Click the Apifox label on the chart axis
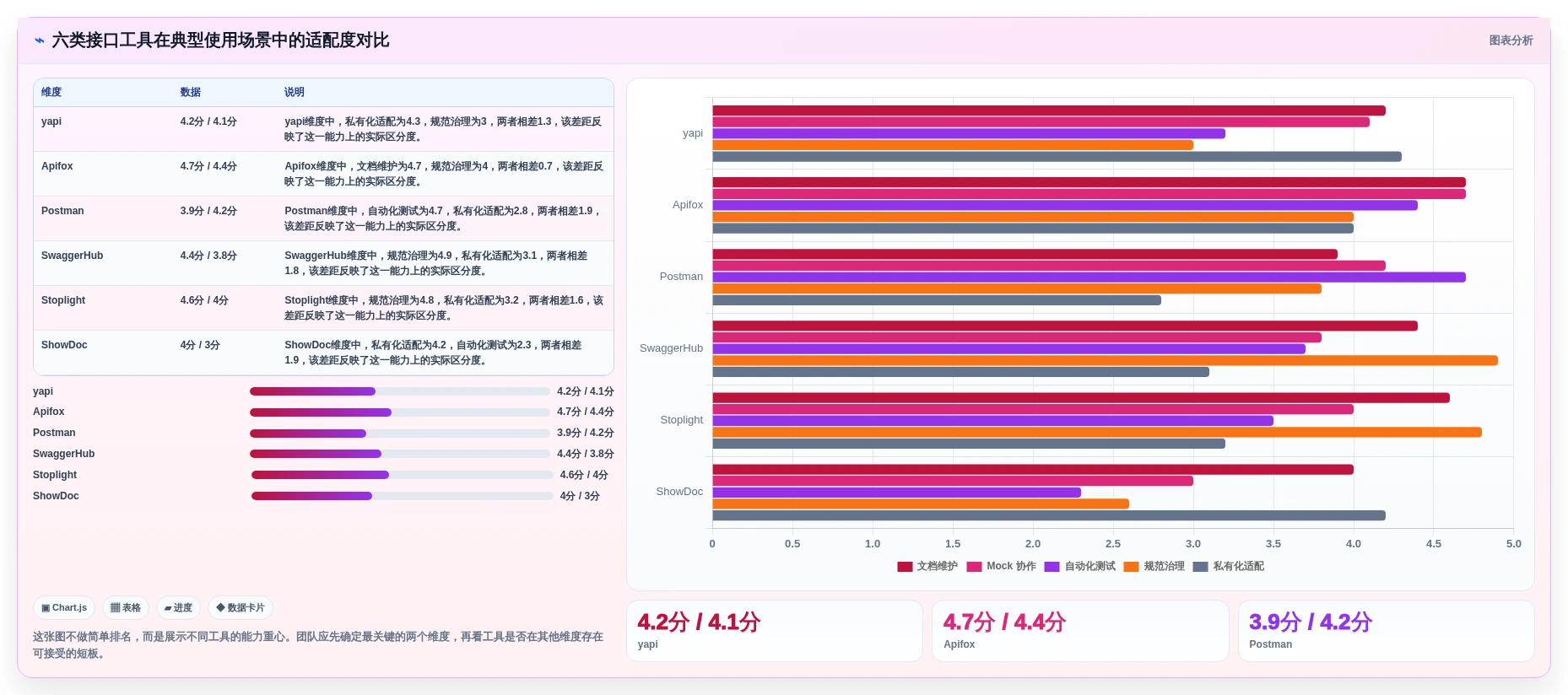This screenshot has width=1568, height=695. coord(688,205)
